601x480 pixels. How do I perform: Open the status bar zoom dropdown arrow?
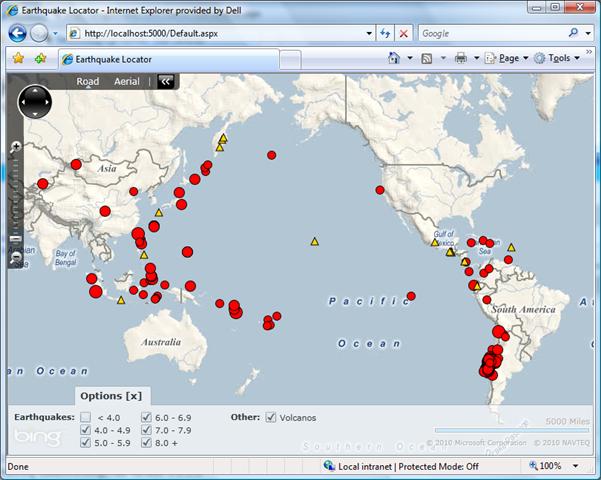pos(575,466)
